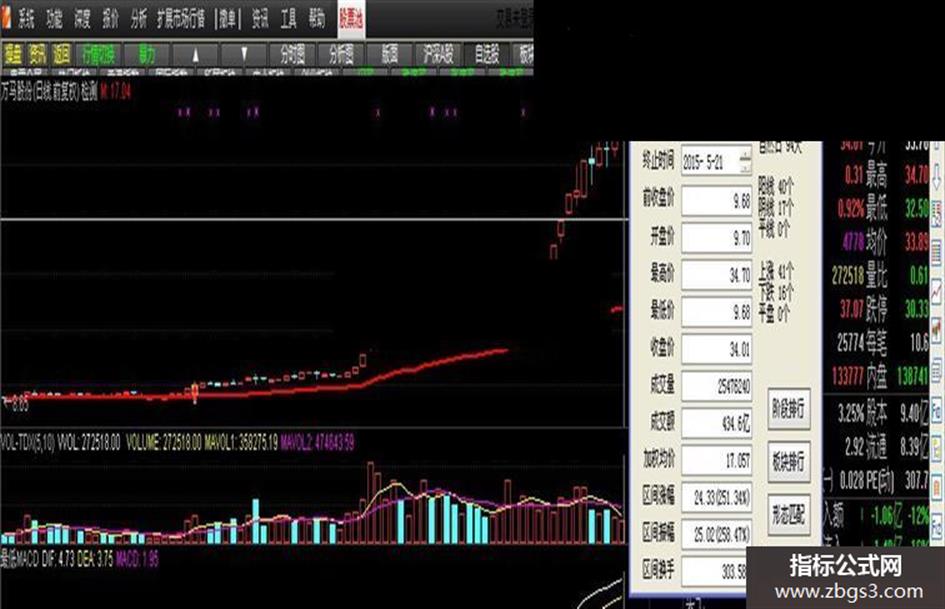Select the 沪深A股 toolbar button

[x=438, y=55]
